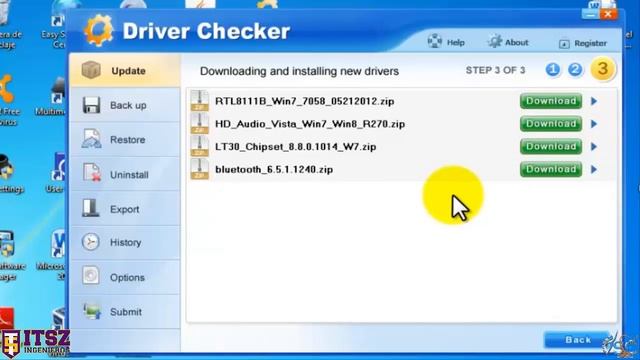This screenshot has width=640, height=360.
Task: Click the Register icon
Action: coord(564,43)
